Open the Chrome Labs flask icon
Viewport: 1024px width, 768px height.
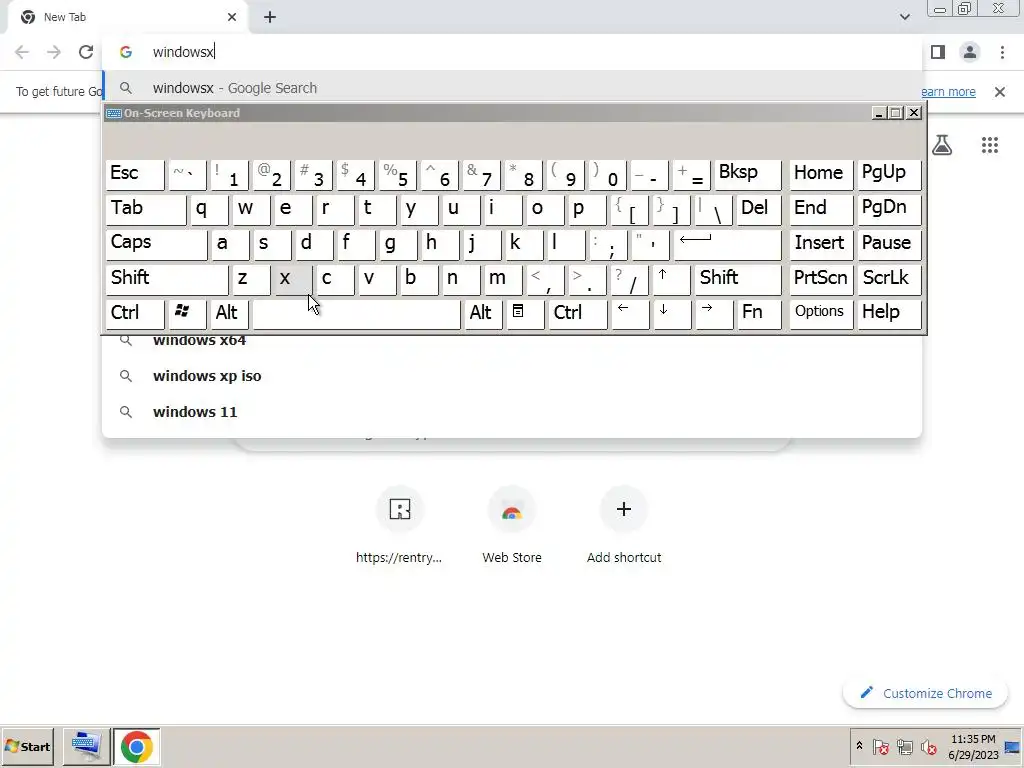pos(942,144)
